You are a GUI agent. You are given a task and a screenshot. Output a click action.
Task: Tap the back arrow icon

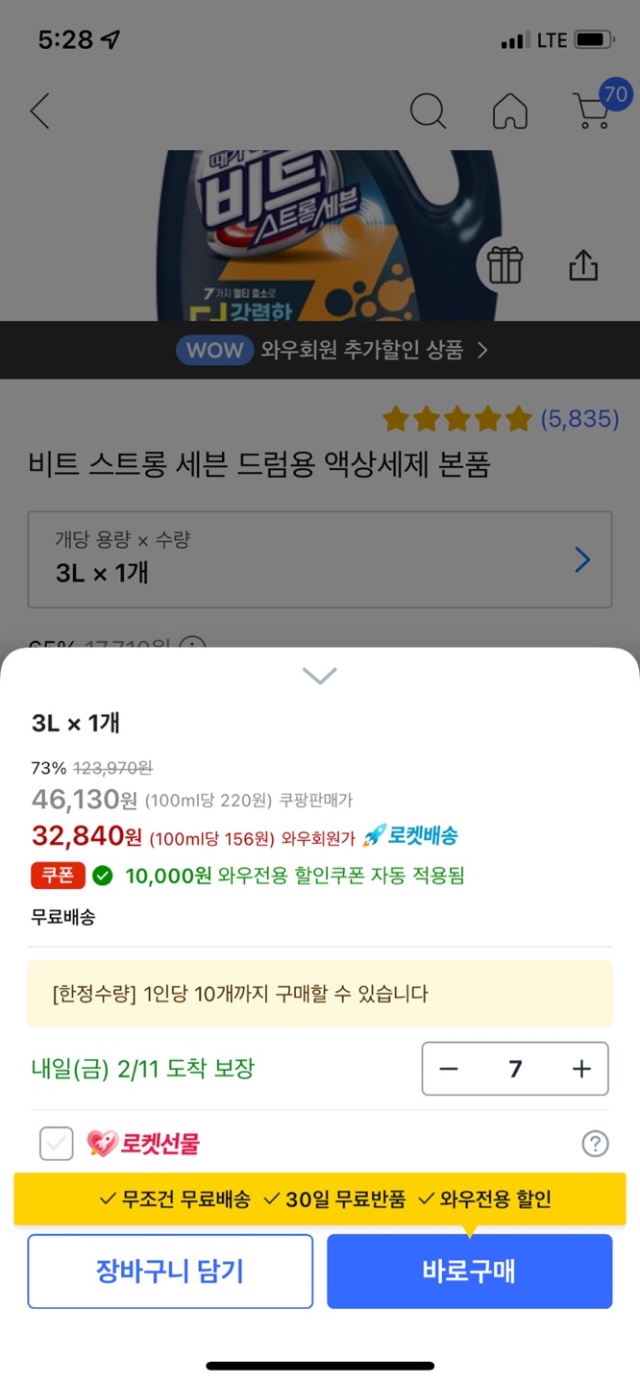(40, 111)
